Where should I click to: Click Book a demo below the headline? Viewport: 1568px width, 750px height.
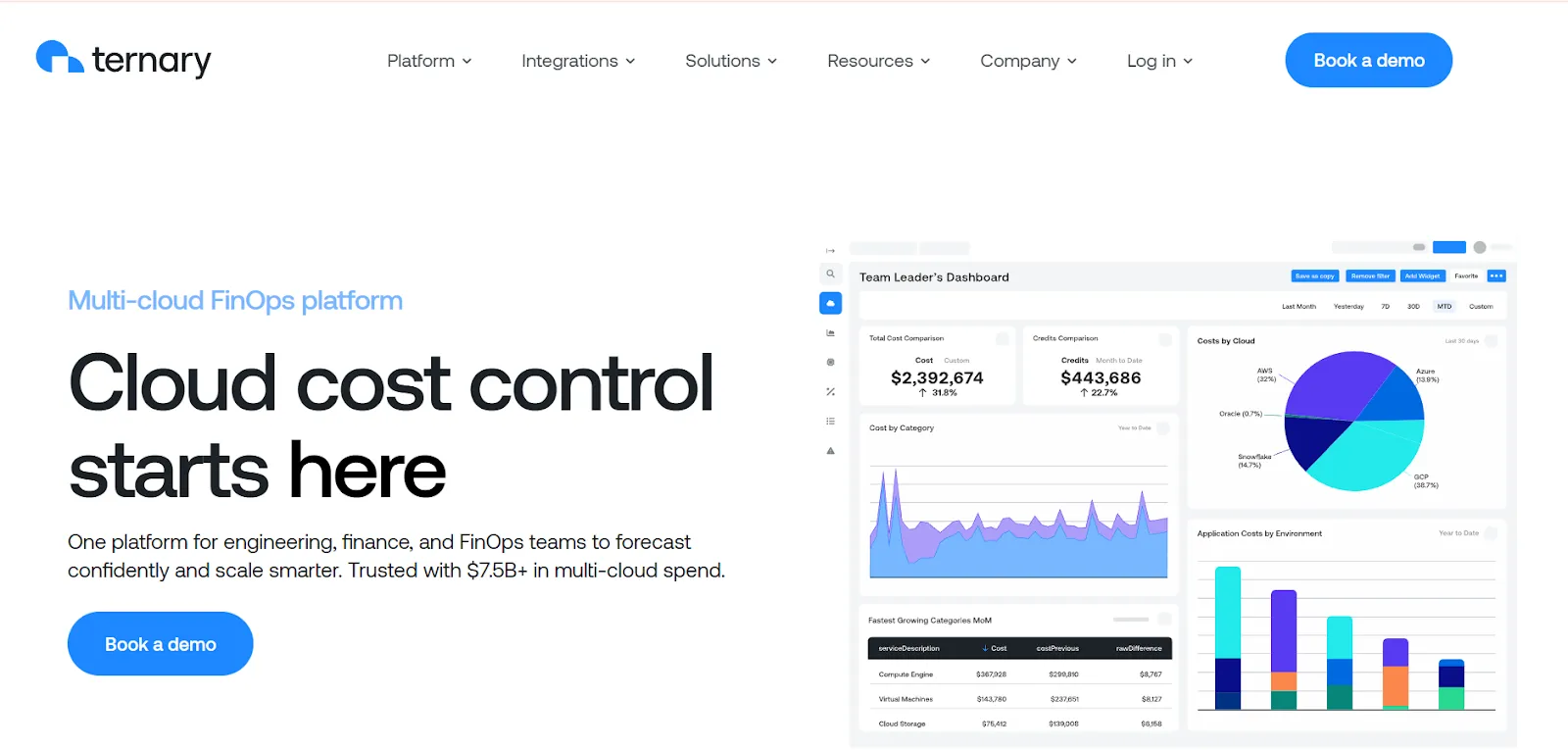(x=161, y=644)
